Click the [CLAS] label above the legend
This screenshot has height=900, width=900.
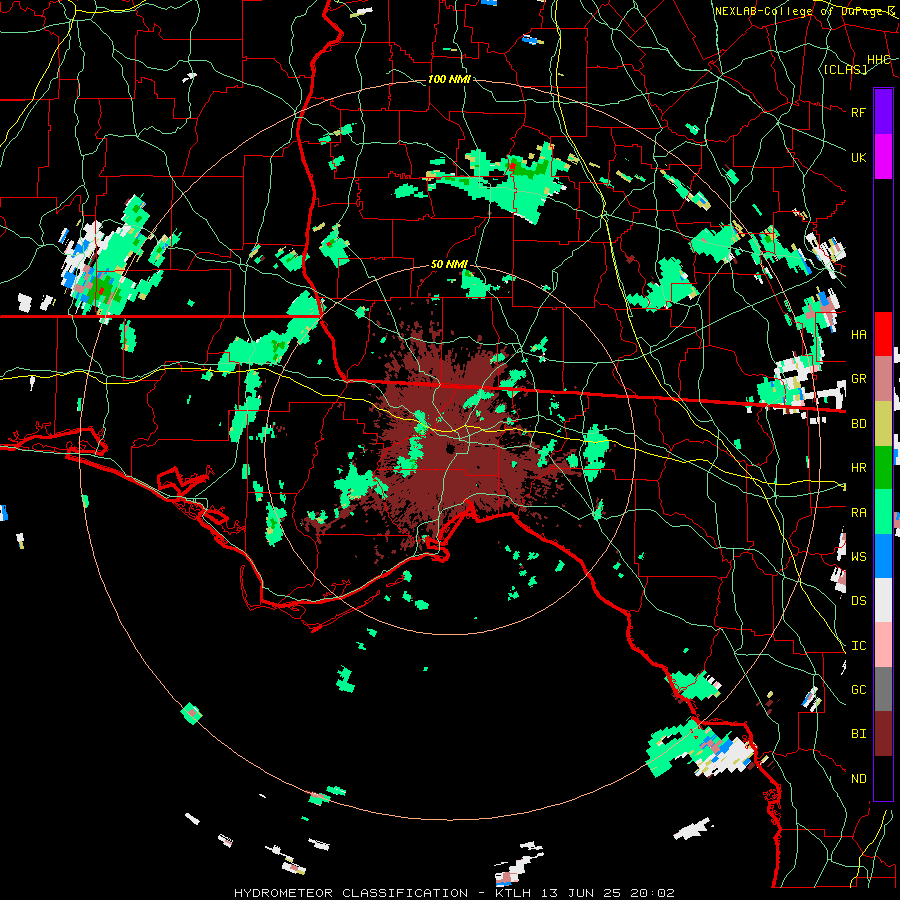pyautogui.click(x=845, y=69)
